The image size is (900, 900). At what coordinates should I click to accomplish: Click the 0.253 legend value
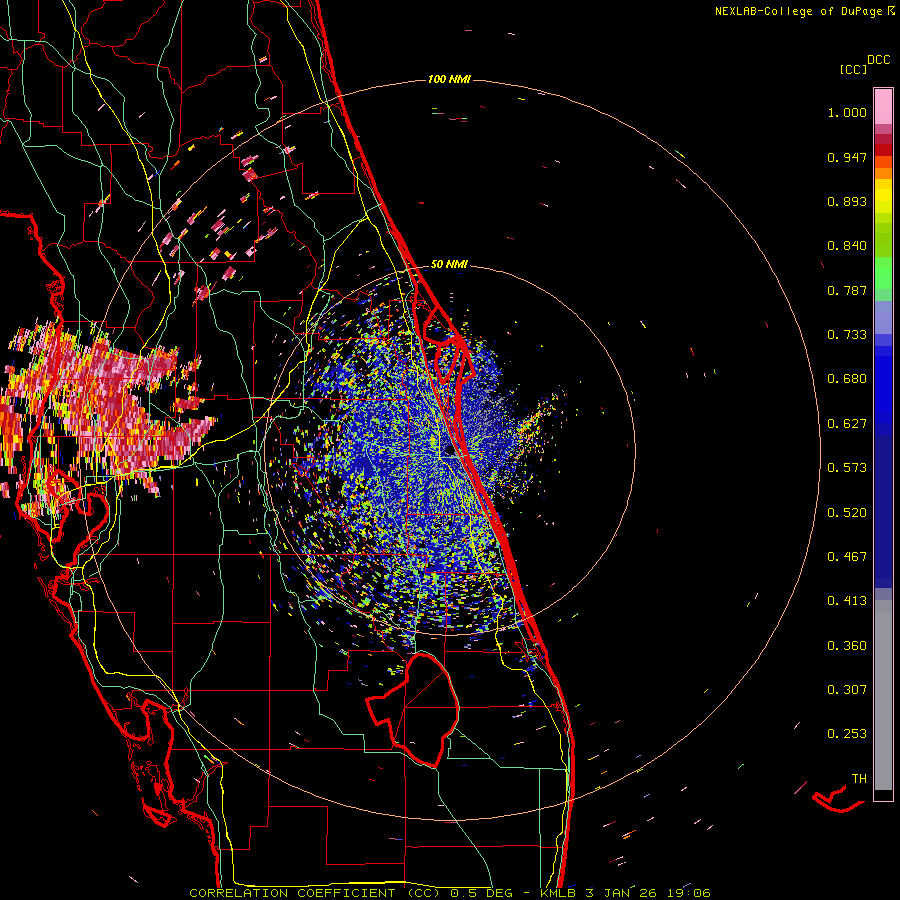(x=847, y=734)
